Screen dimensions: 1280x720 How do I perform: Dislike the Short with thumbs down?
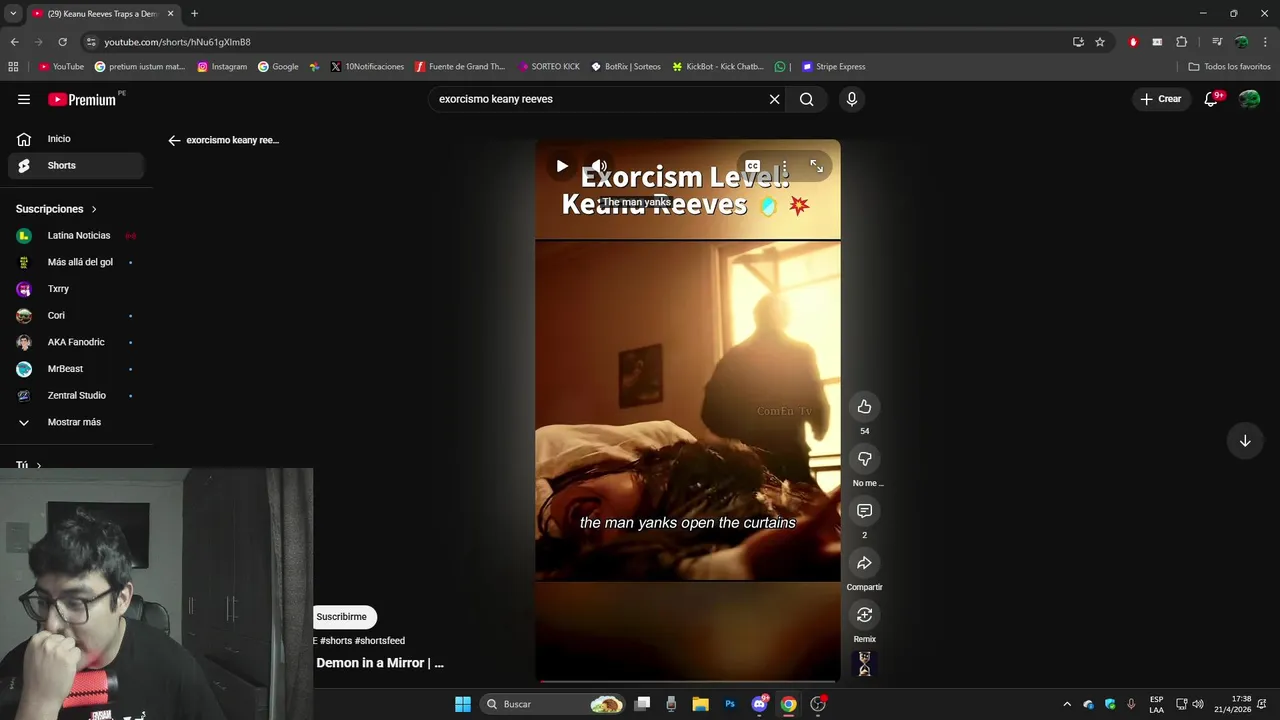[x=865, y=459]
